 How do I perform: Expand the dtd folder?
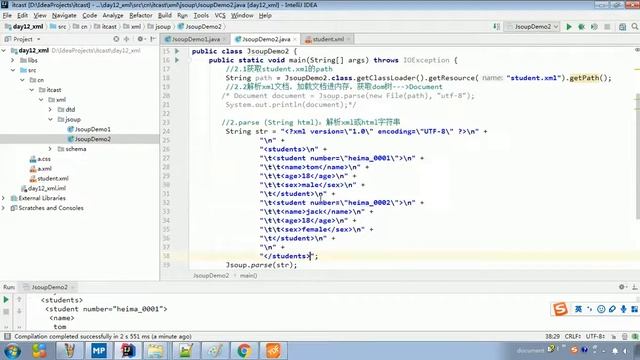pyautogui.click(x=50, y=109)
